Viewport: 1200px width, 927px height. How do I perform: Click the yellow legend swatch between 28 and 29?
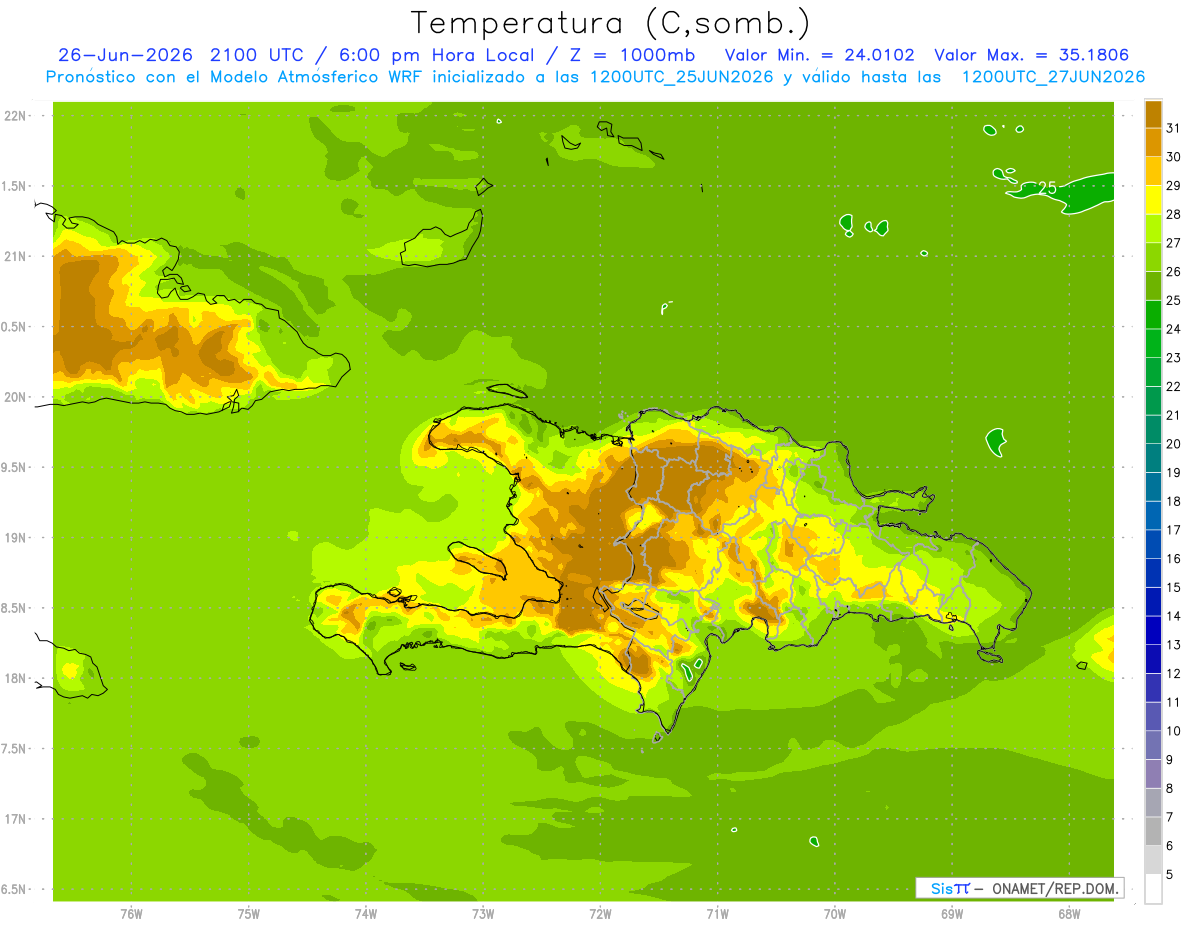point(1153,201)
